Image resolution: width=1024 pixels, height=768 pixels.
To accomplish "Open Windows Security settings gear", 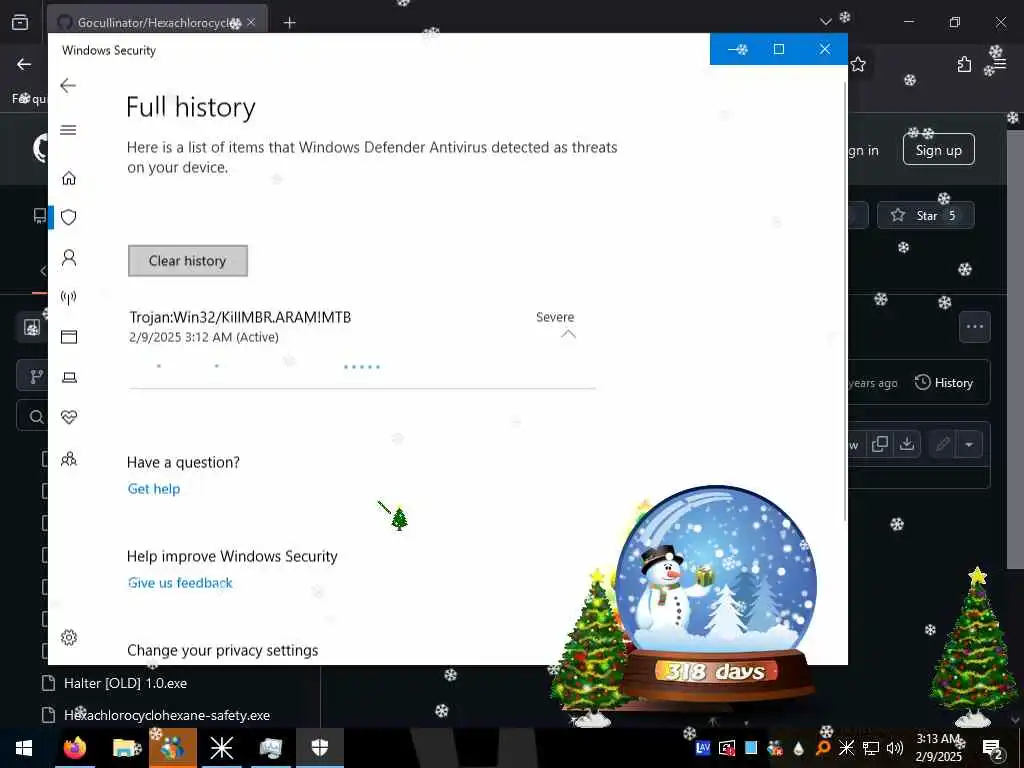I will click(69, 637).
